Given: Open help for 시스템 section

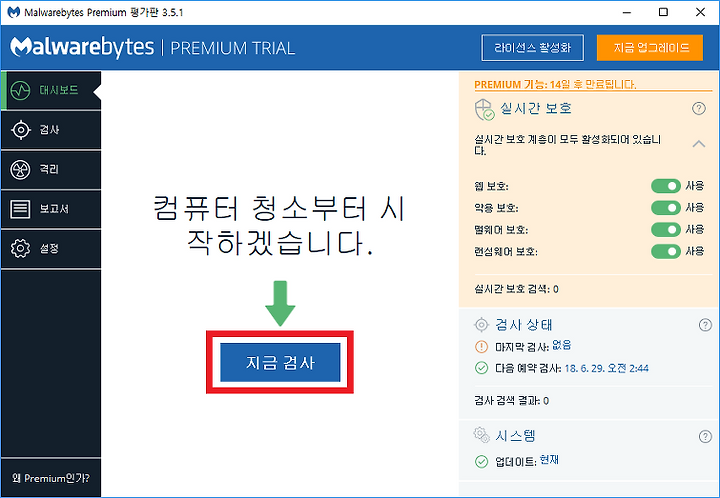Looking at the screenshot, I should coord(705,436).
